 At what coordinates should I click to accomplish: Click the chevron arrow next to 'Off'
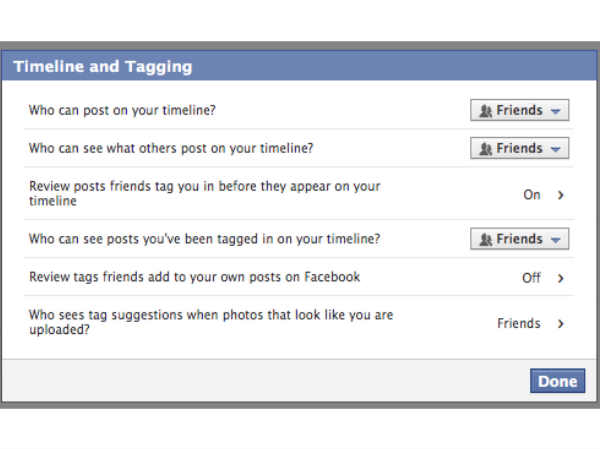[x=561, y=278]
